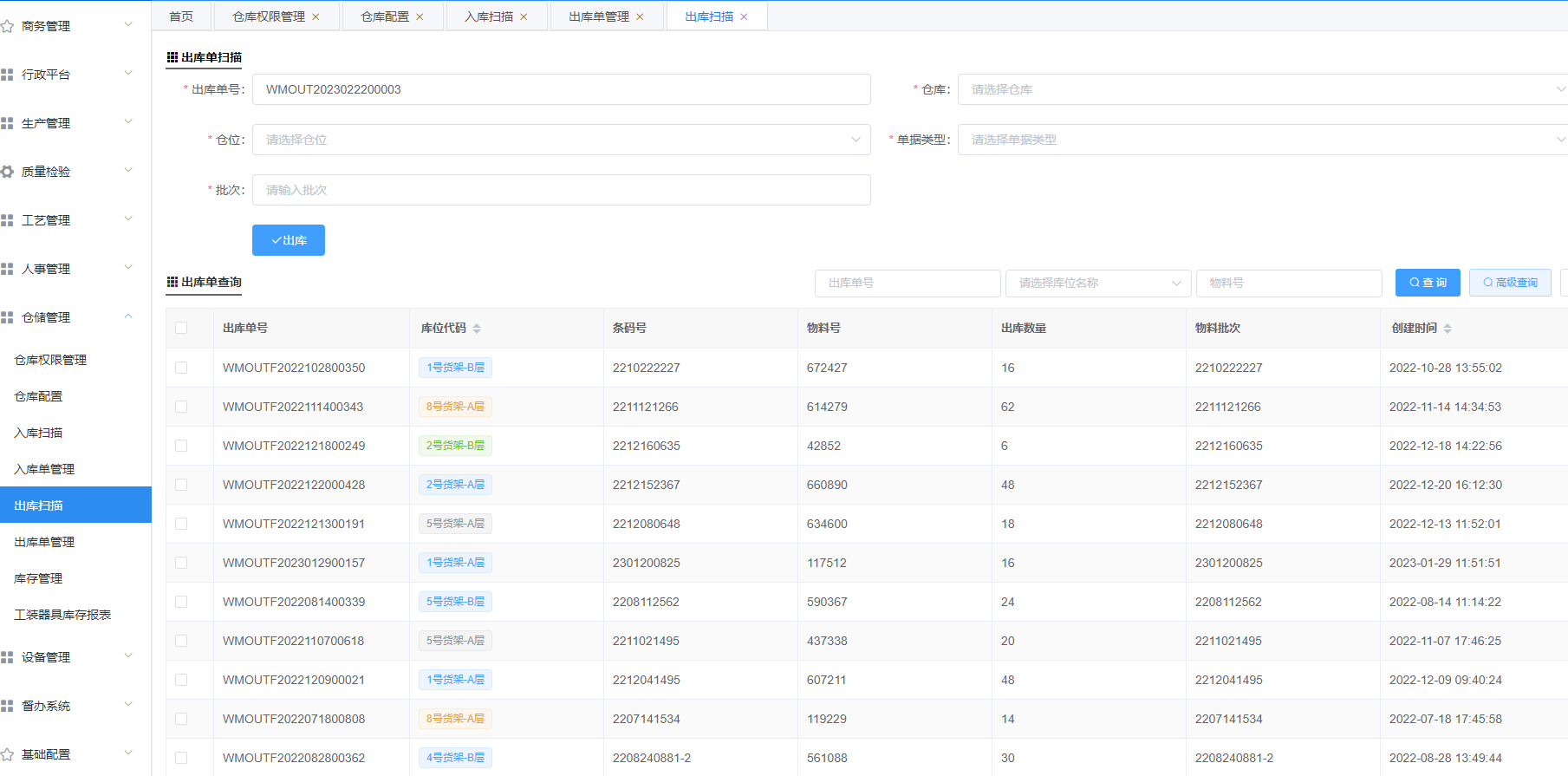
Task: Click the 仓储管理 grid icon
Action: [x=7, y=317]
